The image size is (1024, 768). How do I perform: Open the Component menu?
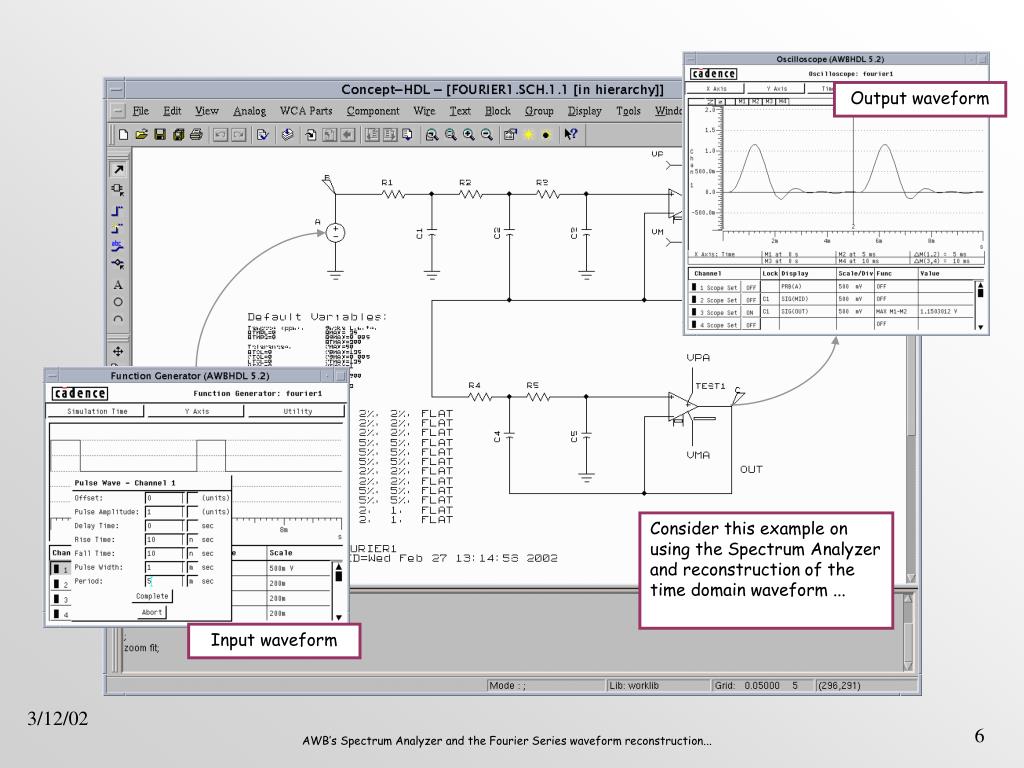pyautogui.click(x=373, y=111)
